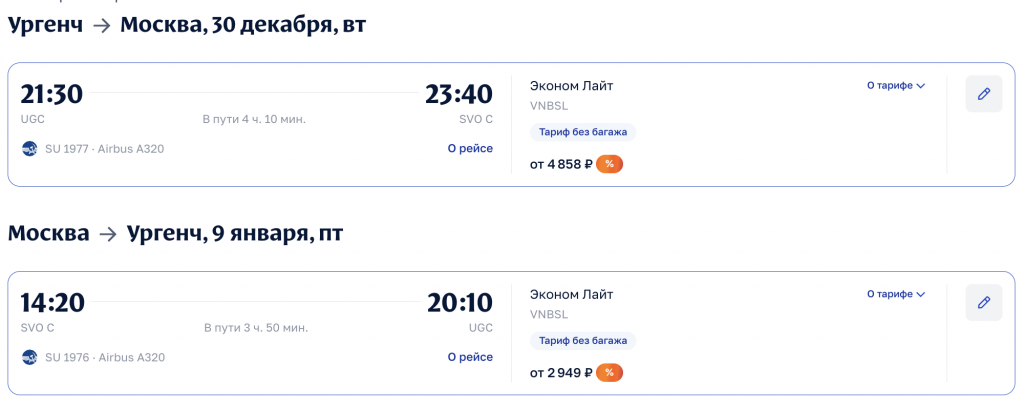The height and width of the screenshot is (408, 1024).
Task: Click the Aeroflot logo next to SU 1976
Action: tap(29, 357)
